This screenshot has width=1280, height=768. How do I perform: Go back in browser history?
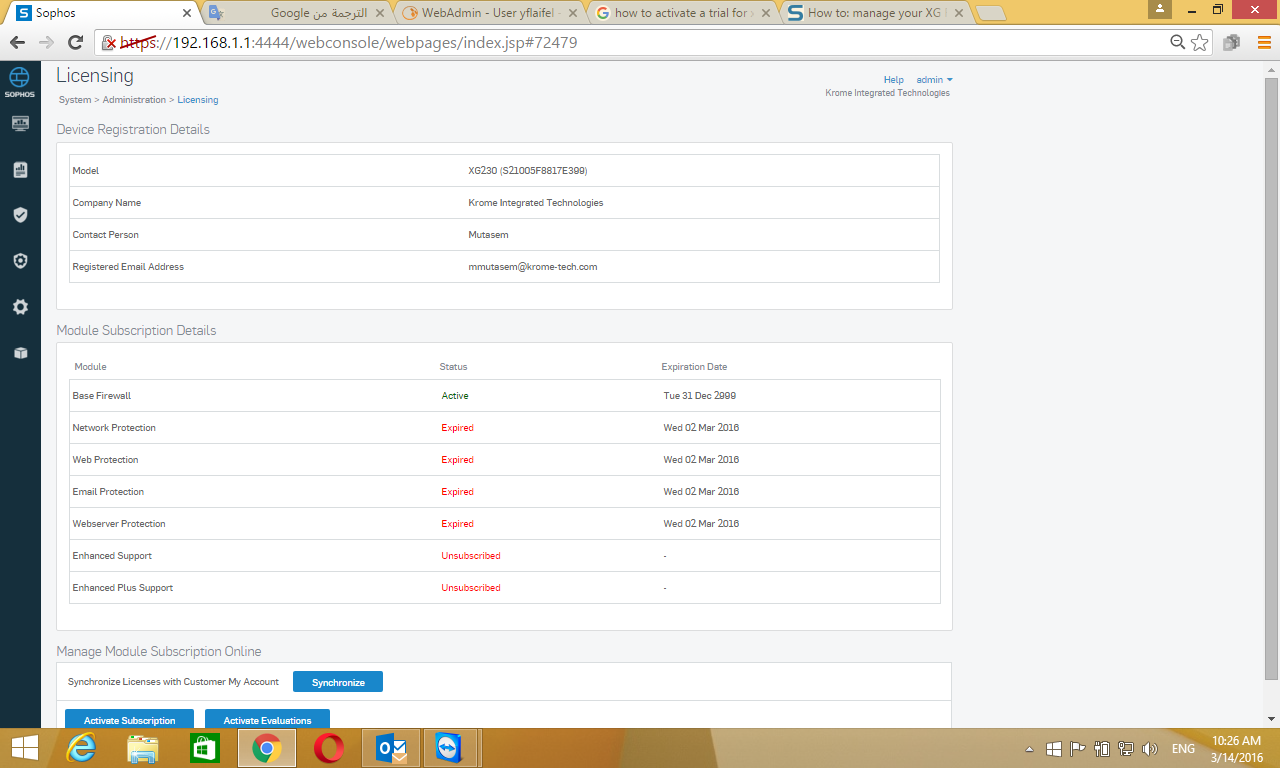click(17, 43)
